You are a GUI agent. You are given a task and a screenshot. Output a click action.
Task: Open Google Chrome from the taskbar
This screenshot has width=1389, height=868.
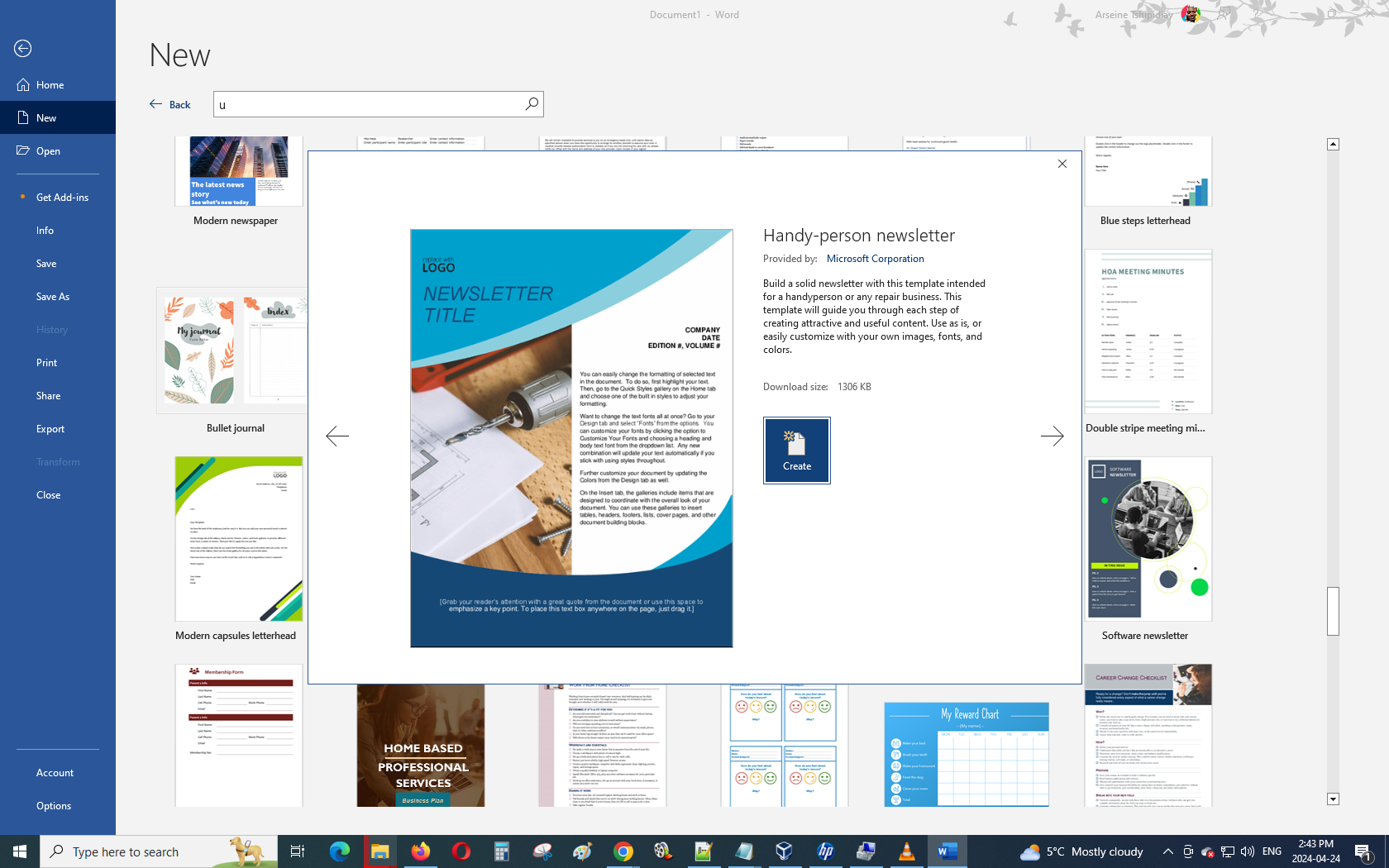623,851
